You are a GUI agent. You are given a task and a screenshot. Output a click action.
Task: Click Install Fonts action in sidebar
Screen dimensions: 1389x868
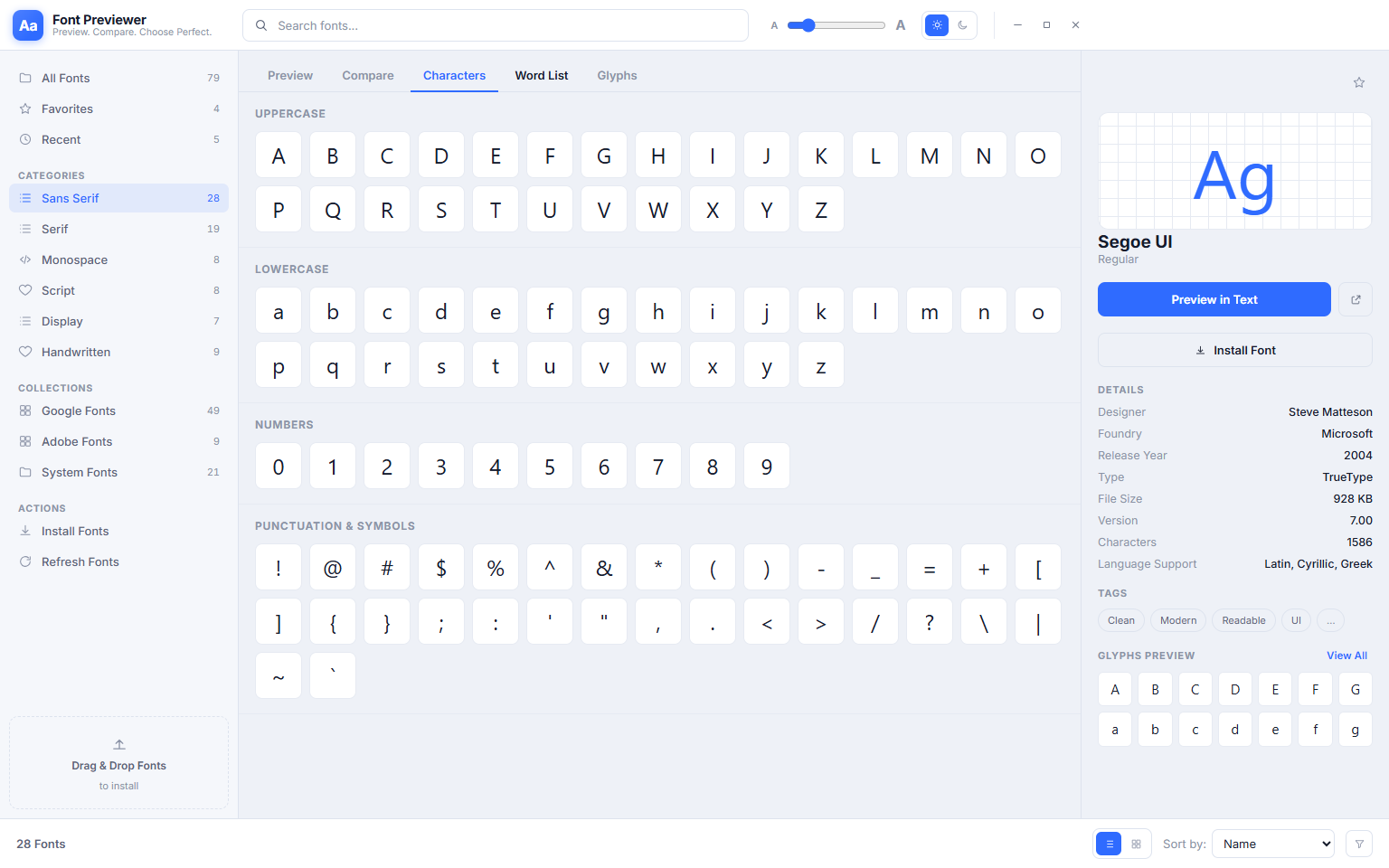[118, 531]
